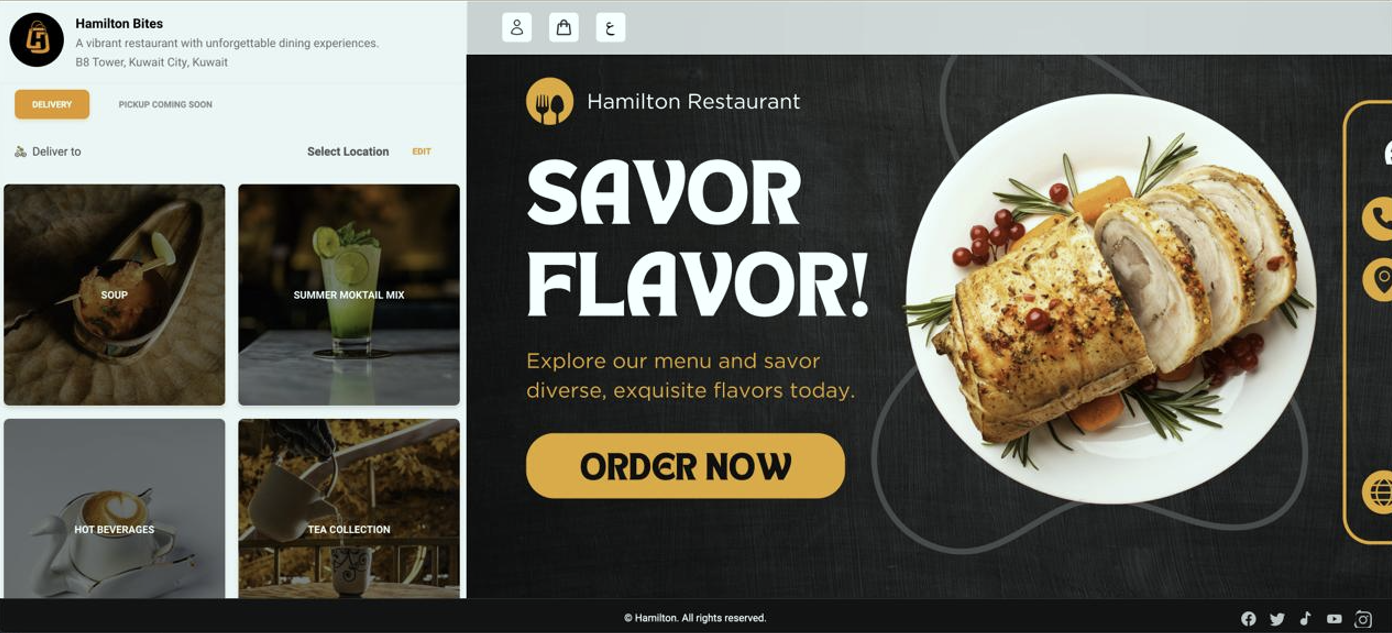Visit the Facebook page from the footer
The width and height of the screenshot is (1392, 633).
(1248, 619)
